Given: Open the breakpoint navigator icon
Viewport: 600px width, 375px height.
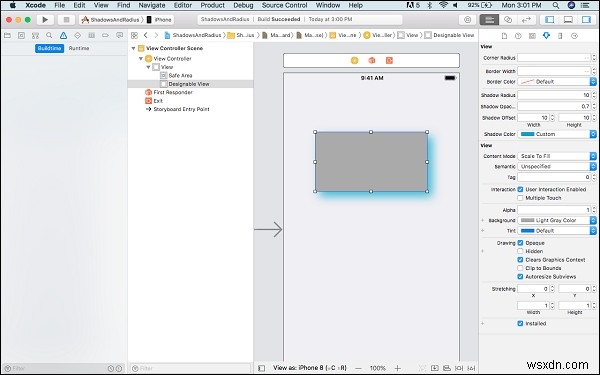Looking at the screenshot, I should pos(105,36).
